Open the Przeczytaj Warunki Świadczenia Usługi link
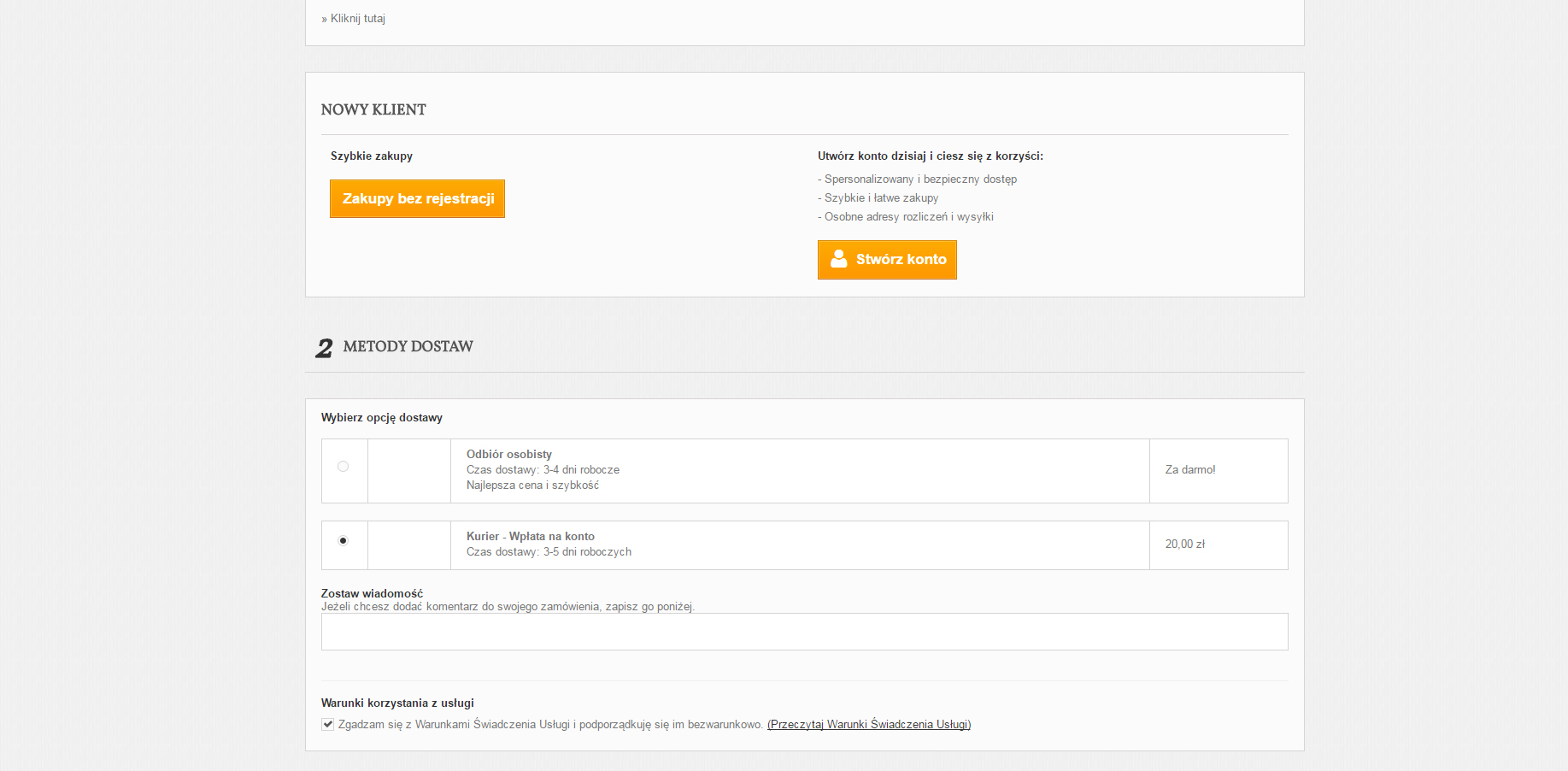This screenshot has width=1568, height=771. (x=868, y=725)
